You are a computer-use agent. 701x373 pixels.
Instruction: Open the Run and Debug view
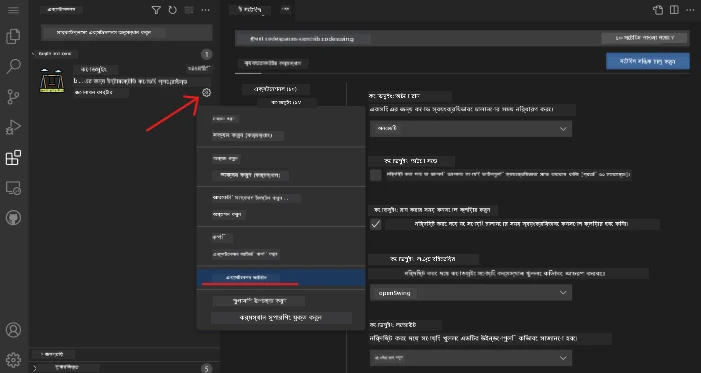point(13,127)
